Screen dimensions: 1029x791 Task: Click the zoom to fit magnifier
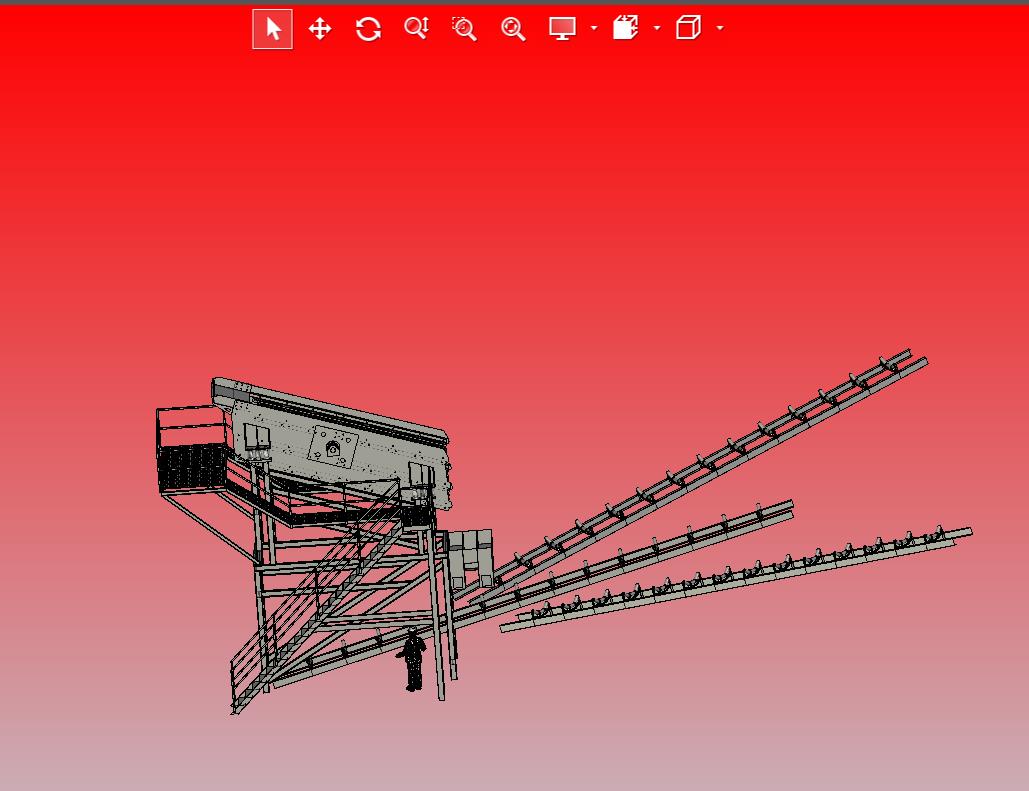pyautogui.click(x=513, y=29)
